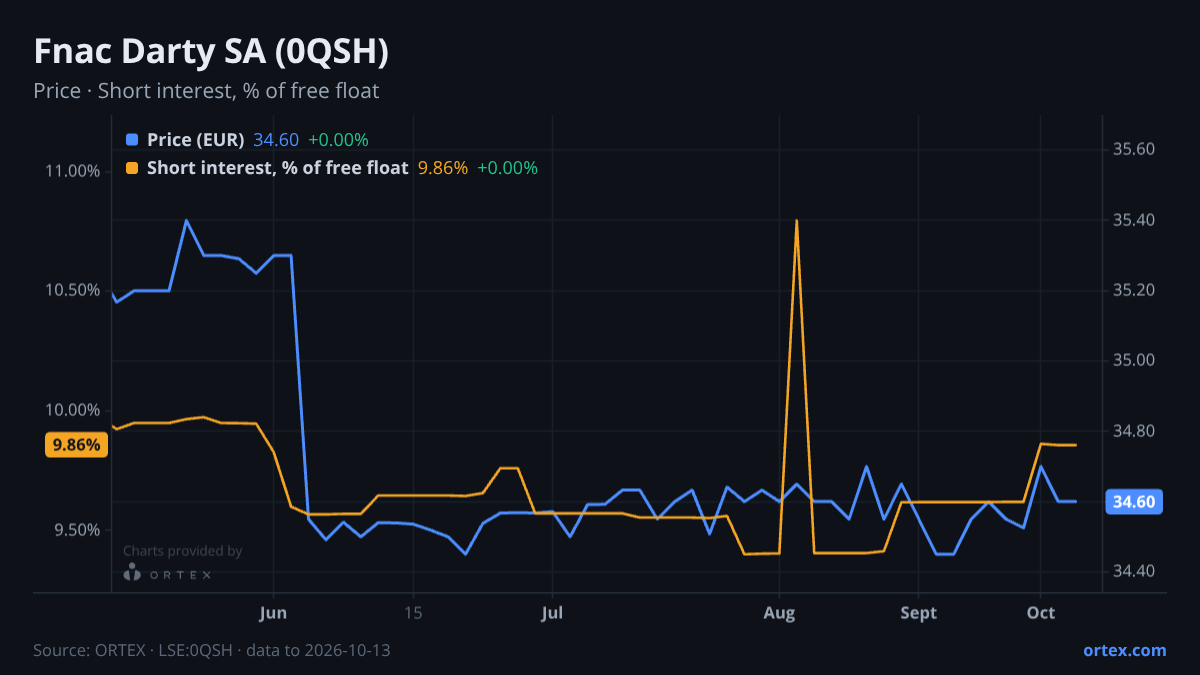This screenshot has height=675, width=1200.
Task: Click the blue price line peak before June
Action: (x=186, y=220)
